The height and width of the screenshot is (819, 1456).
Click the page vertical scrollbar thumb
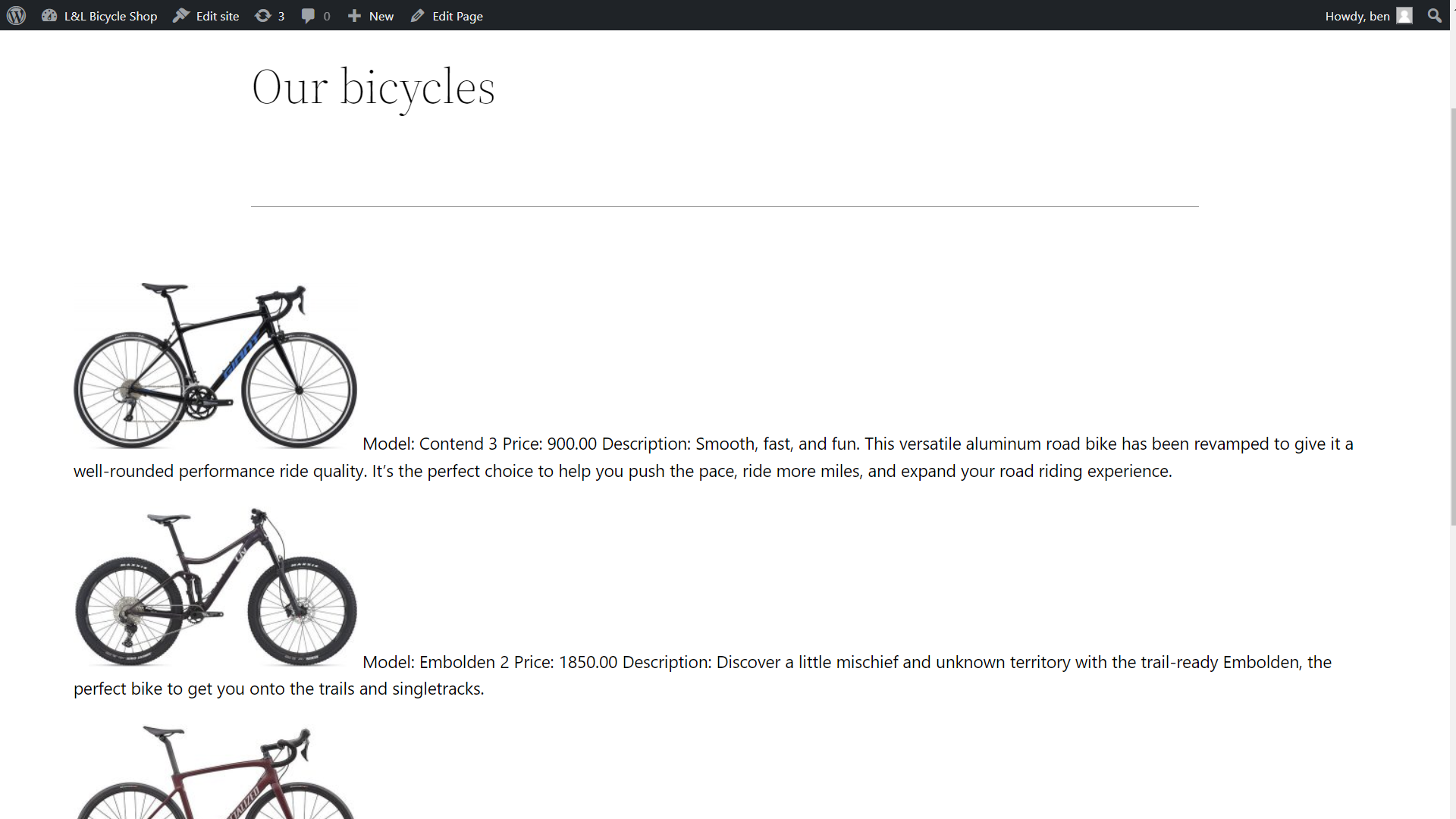(1453, 315)
